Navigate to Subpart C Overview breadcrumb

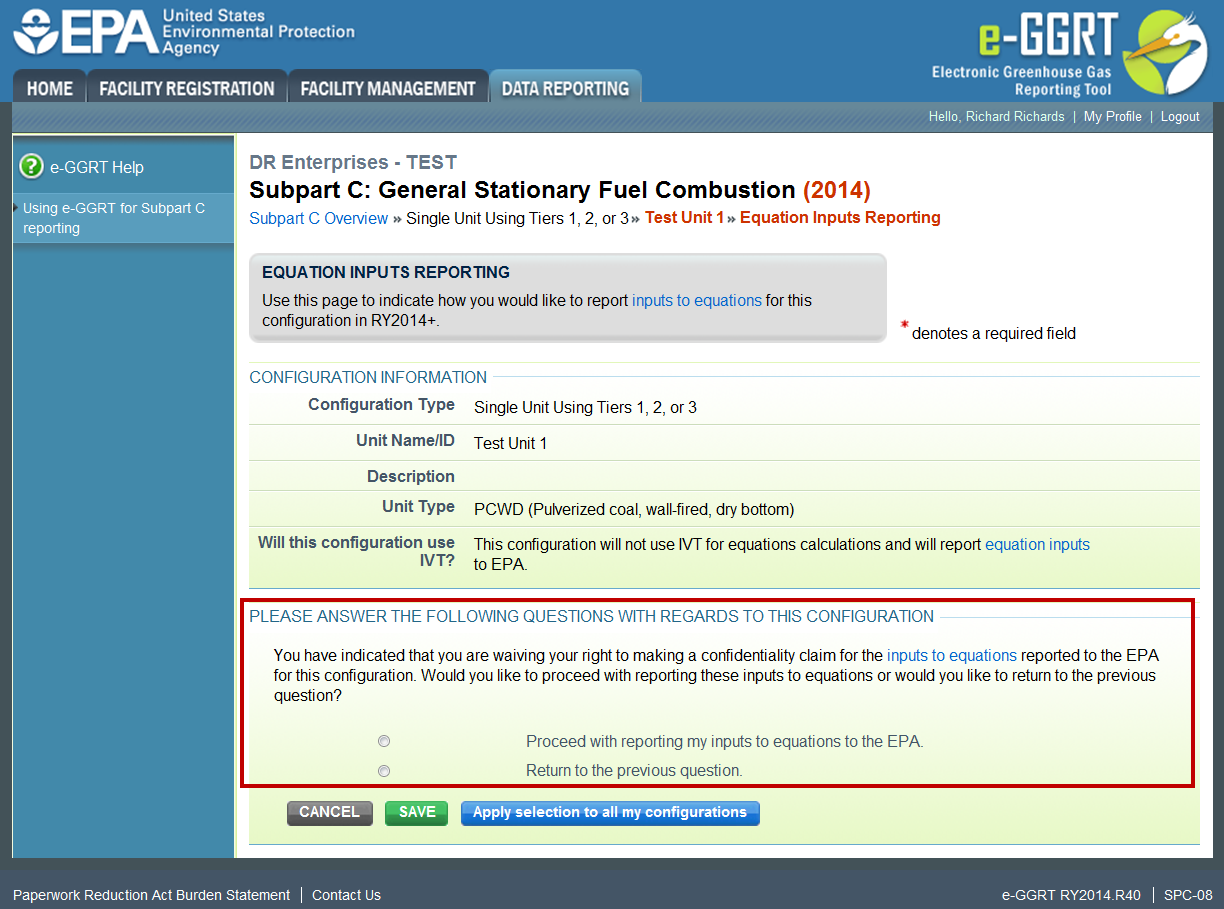click(x=318, y=218)
